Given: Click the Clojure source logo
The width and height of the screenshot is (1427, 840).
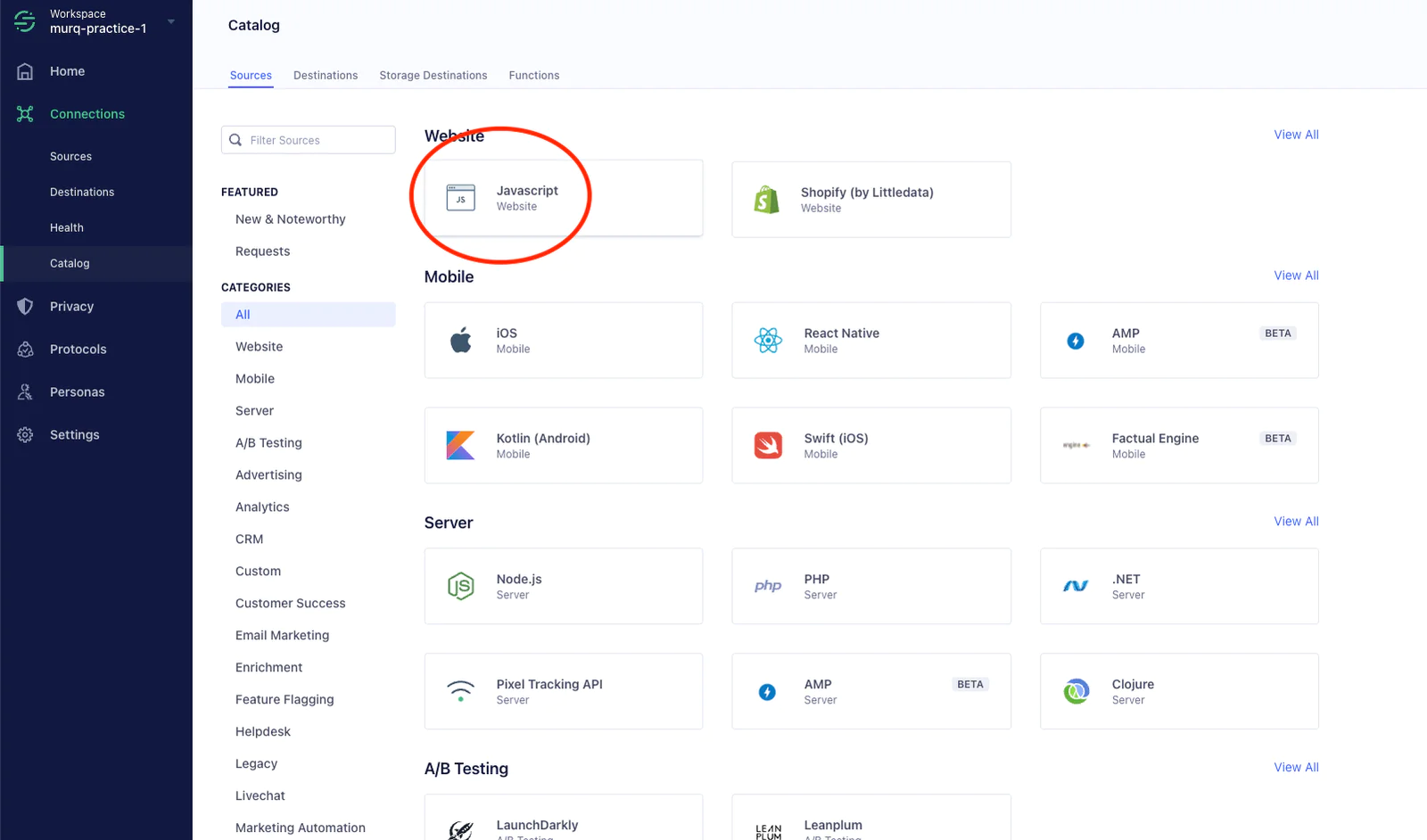Looking at the screenshot, I should 1076,691.
